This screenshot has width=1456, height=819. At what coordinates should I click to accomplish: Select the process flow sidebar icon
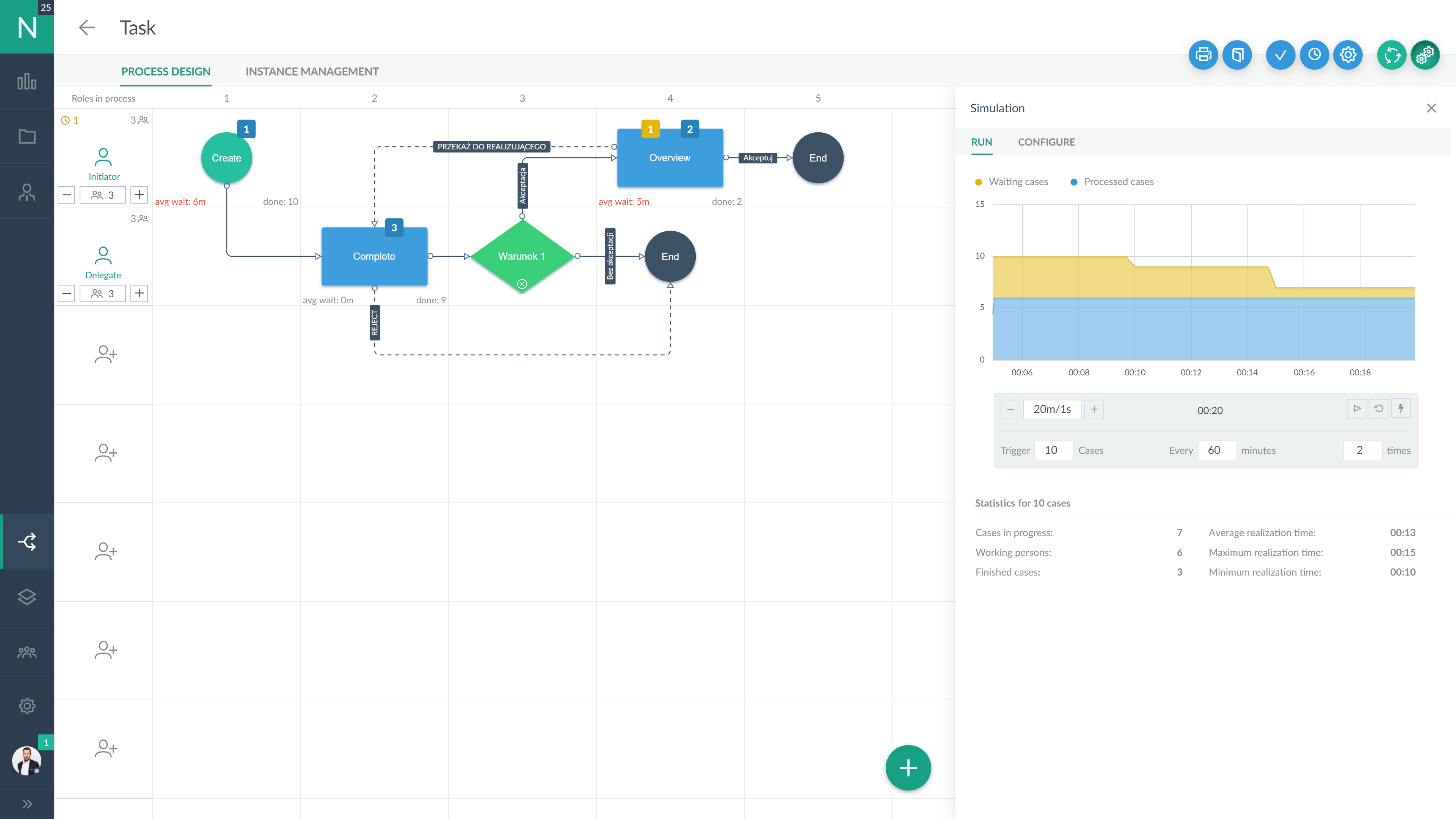27,541
